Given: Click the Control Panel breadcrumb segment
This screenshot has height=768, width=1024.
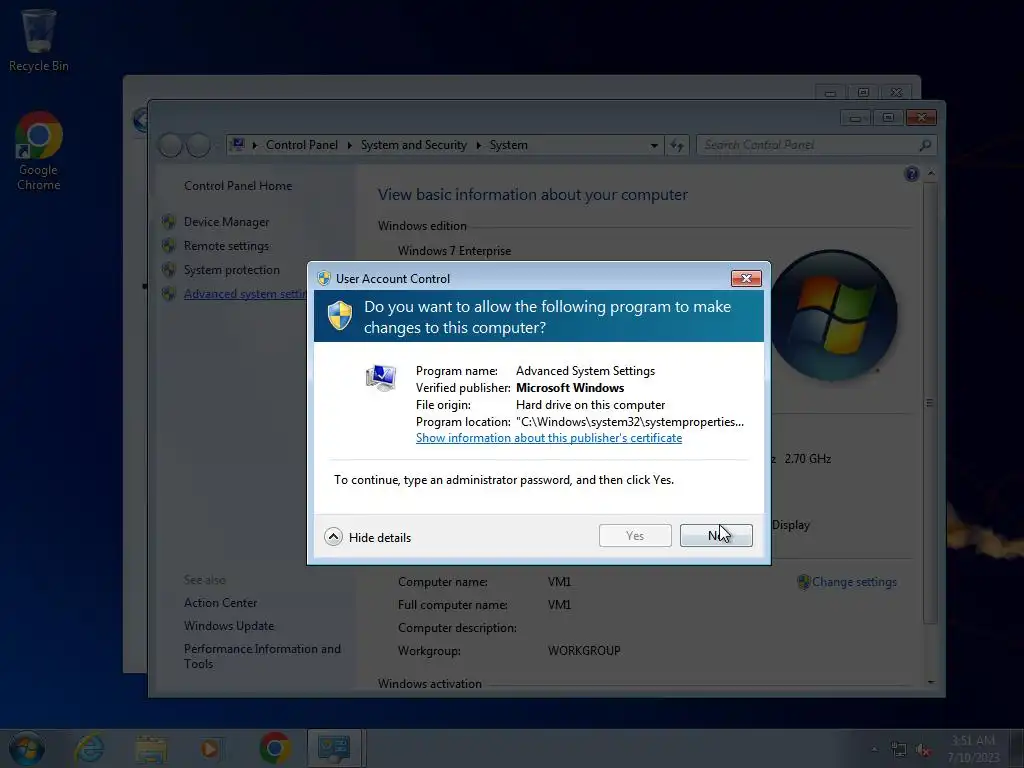Looking at the screenshot, I should click(302, 145).
